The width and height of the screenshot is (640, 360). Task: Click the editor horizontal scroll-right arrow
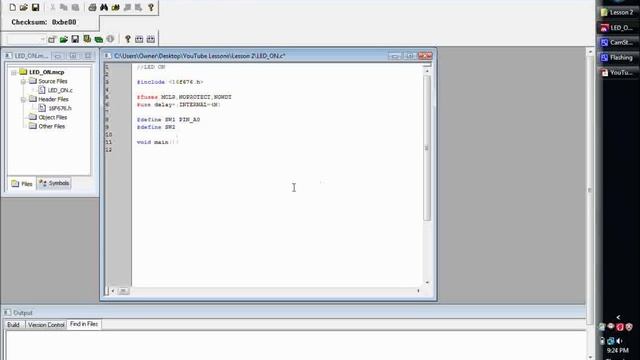[418, 291]
